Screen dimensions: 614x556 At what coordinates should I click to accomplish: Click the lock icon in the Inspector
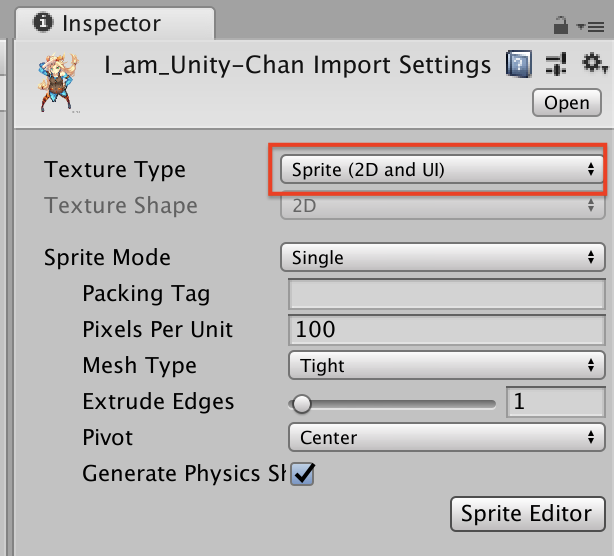pyautogui.click(x=563, y=23)
